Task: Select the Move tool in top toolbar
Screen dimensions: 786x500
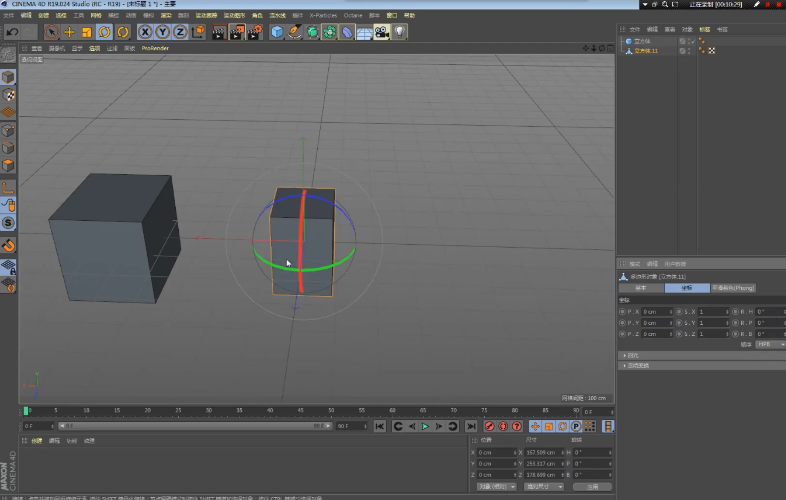Action: pyautogui.click(x=69, y=32)
